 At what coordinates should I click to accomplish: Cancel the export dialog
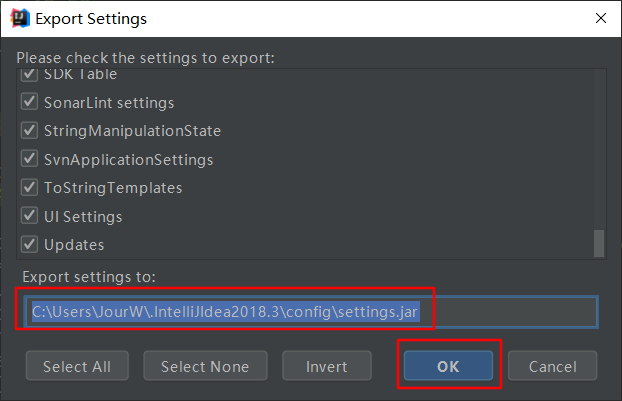[x=552, y=366]
